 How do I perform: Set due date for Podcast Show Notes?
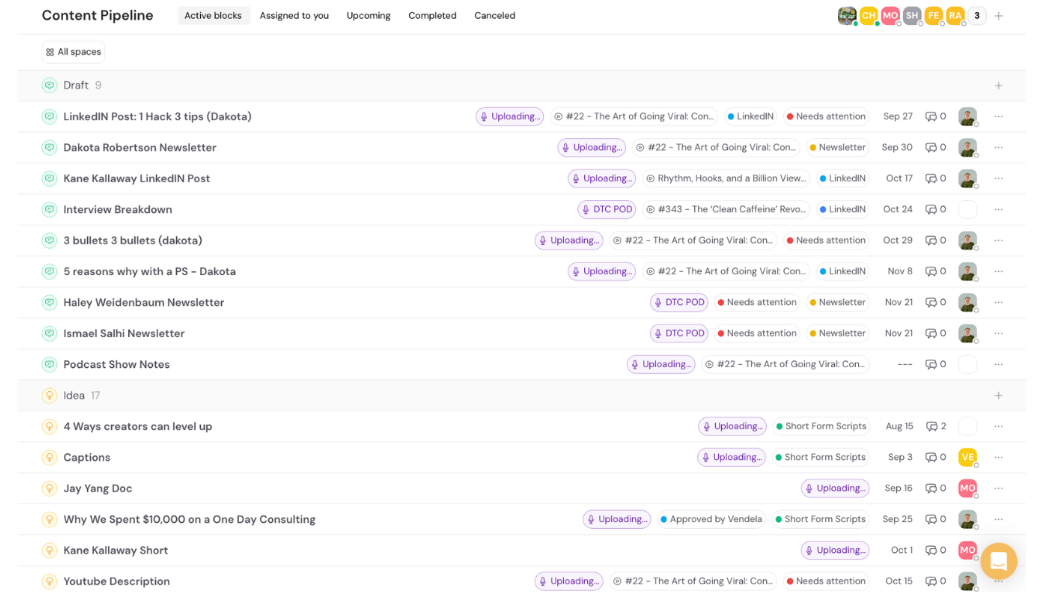(x=904, y=364)
